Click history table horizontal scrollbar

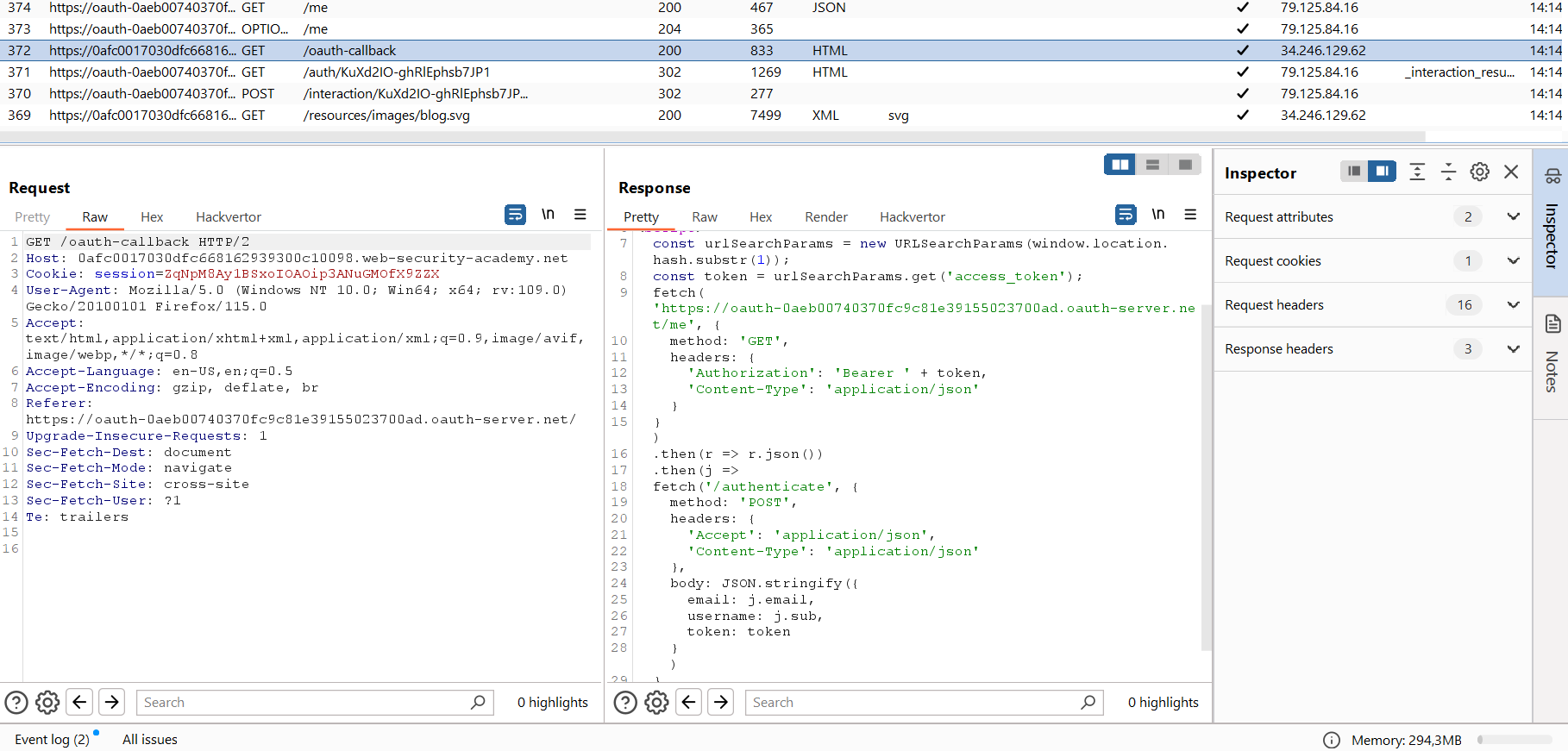point(712,136)
